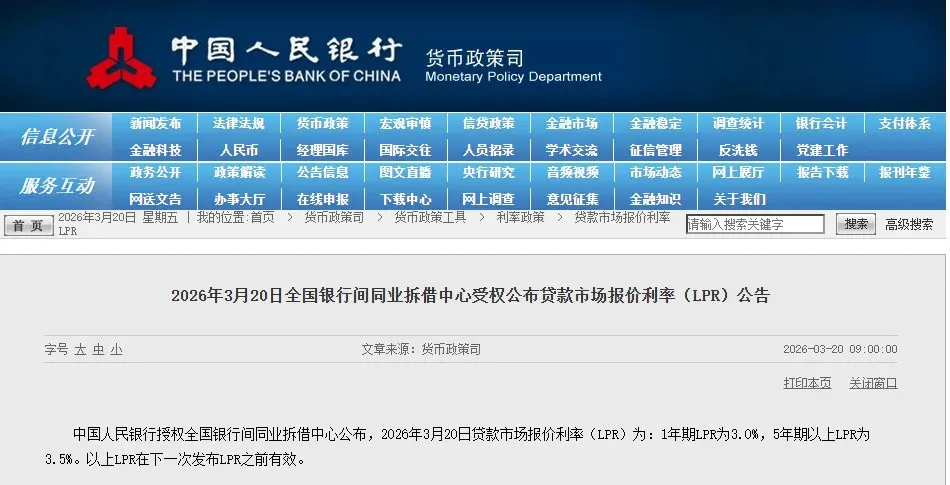Open the 公告信息 section

coord(322,173)
